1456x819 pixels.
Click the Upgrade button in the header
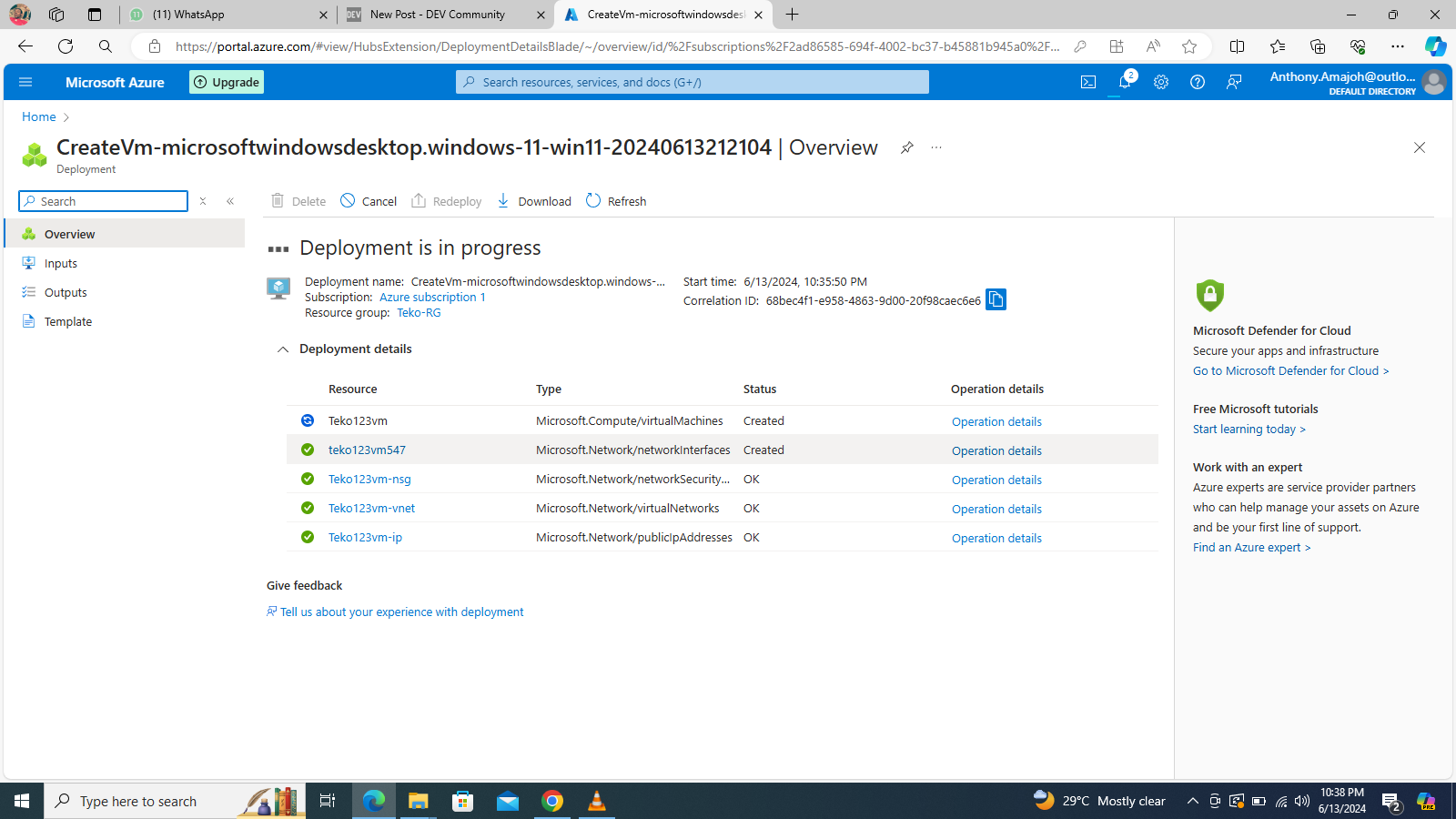(227, 82)
